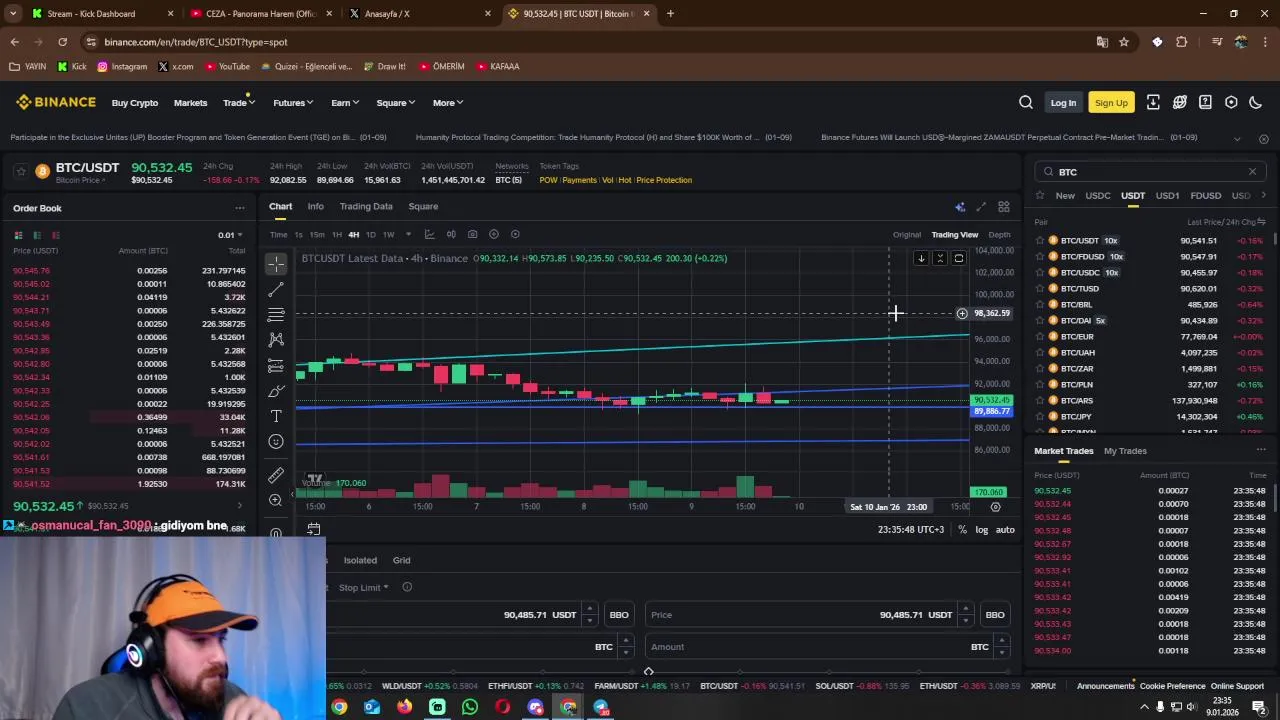This screenshot has width=1280, height=720.
Task: Expand the Square menu
Action: pyautogui.click(x=395, y=103)
